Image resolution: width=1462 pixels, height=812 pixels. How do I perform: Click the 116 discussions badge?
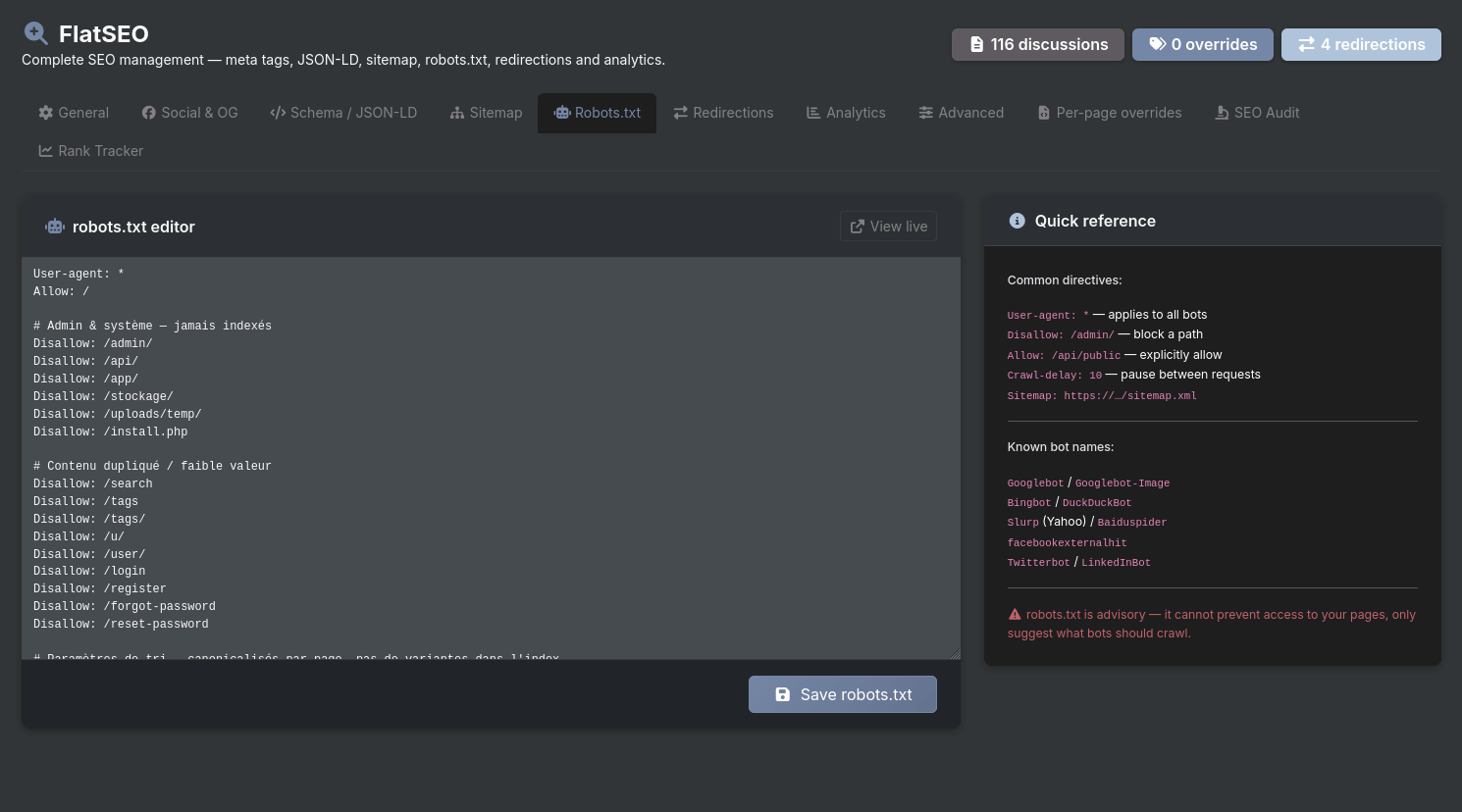[1037, 45]
